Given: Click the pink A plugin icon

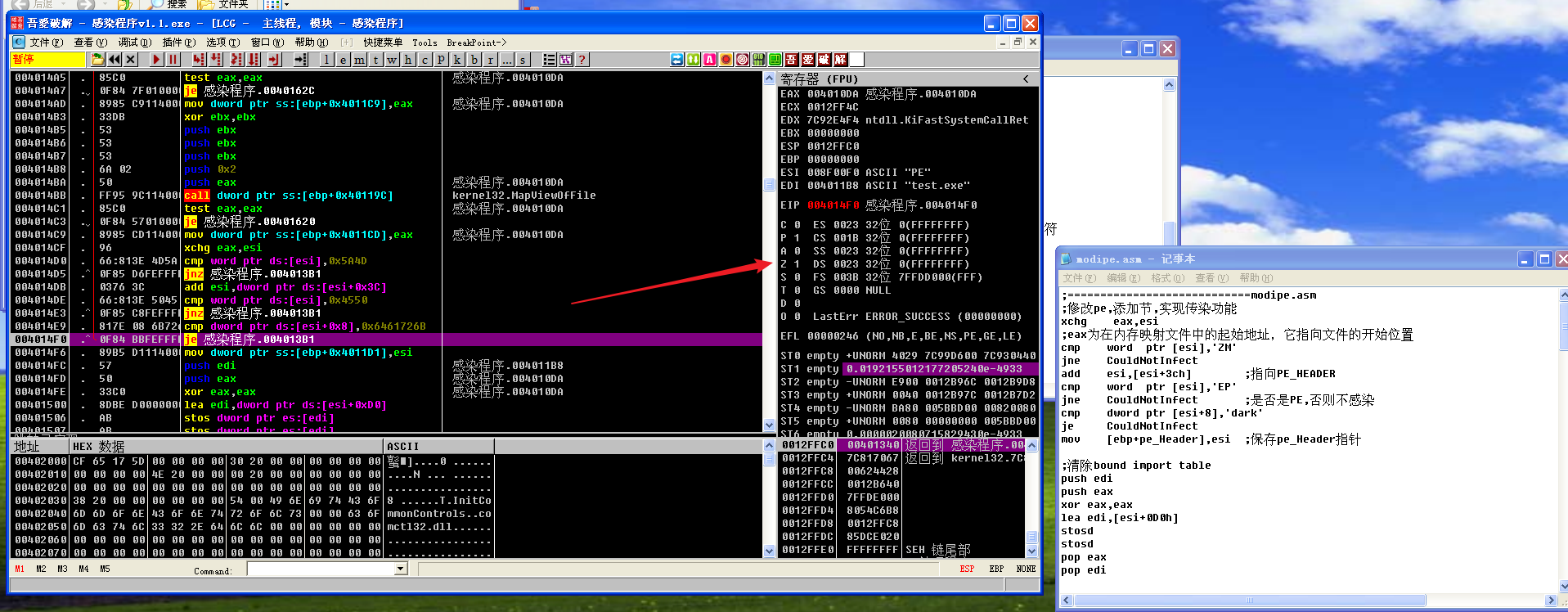Looking at the screenshot, I should click(x=709, y=60).
